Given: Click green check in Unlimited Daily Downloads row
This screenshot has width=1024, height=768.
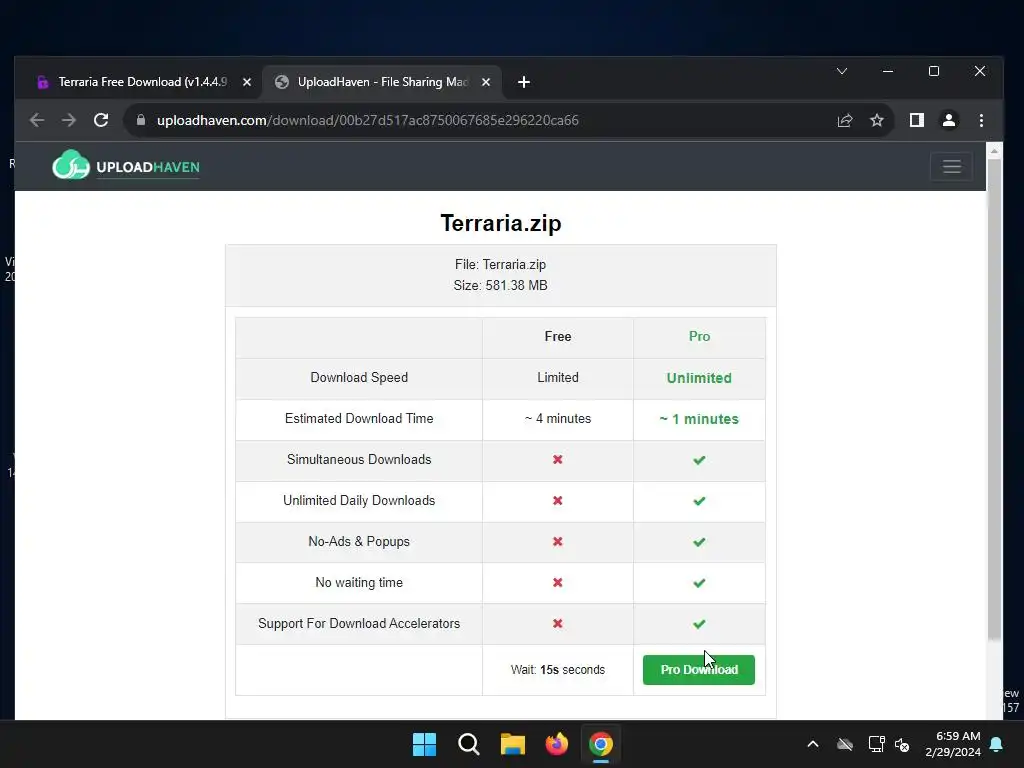Looking at the screenshot, I should click(x=699, y=501).
